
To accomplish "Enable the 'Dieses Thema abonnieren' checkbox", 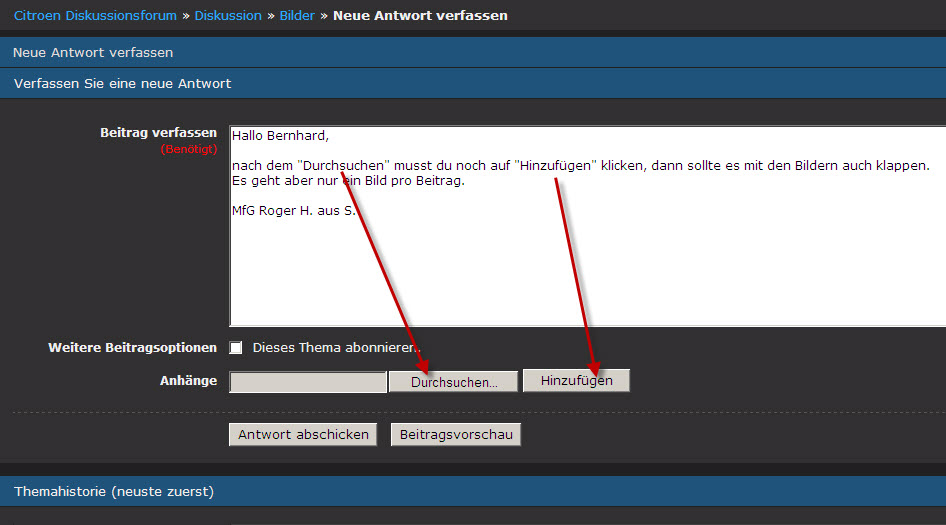I will click(236, 348).
